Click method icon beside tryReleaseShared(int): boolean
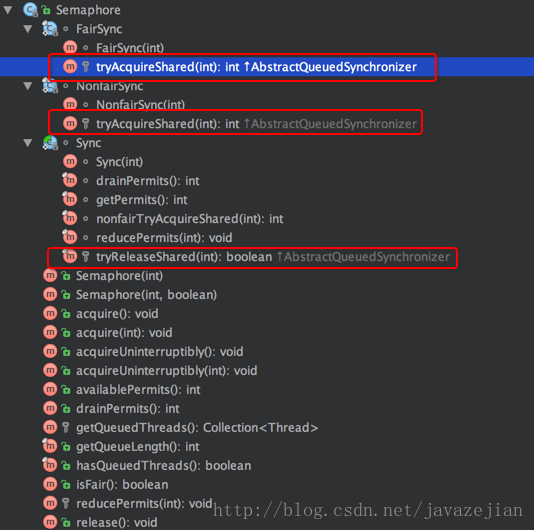Image resolution: width=534 pixels, height=530 pixels. (70, 256)
